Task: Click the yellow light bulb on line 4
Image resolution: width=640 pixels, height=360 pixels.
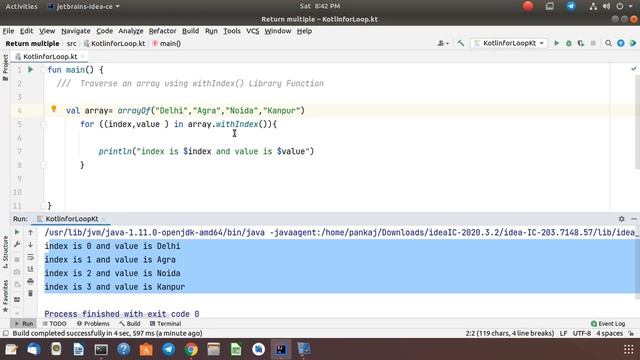Action: click(x=54, y=109)
